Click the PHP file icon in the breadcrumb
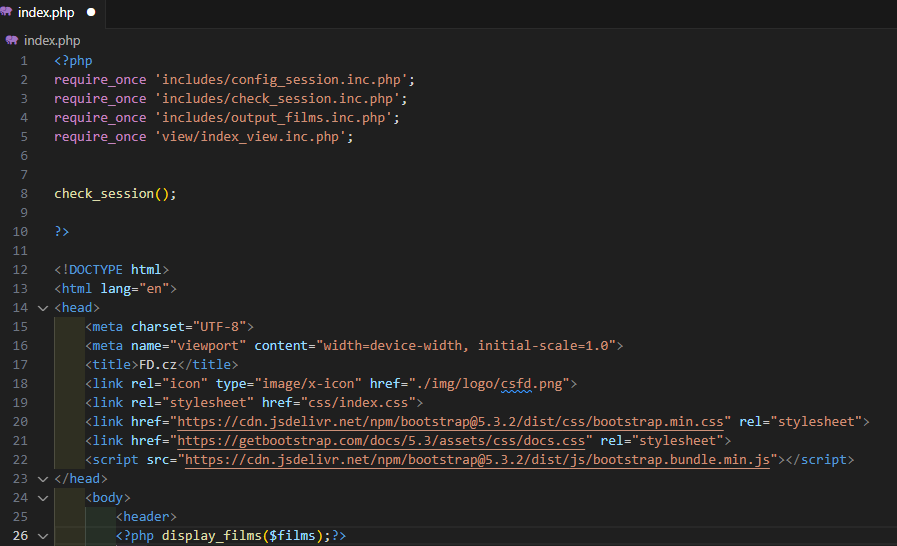This screenshot has width=897, height=546. [12, 41]
